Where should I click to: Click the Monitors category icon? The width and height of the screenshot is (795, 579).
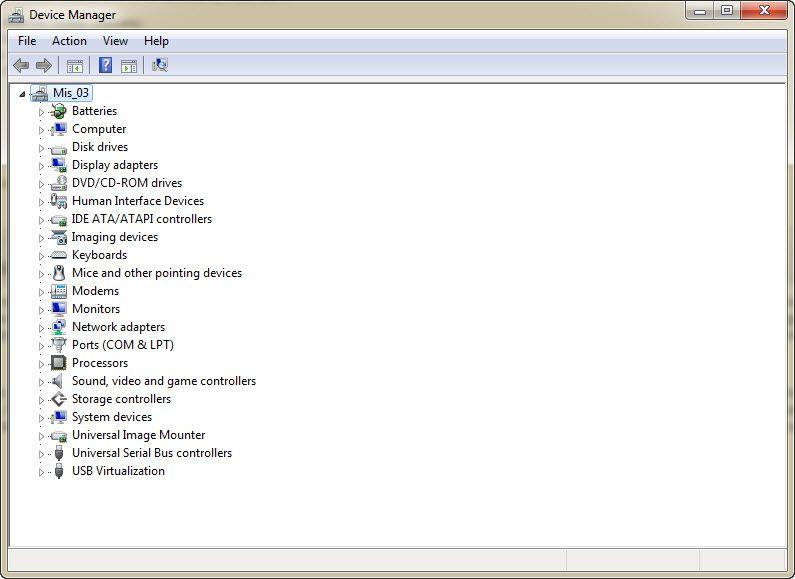point(59,309)
